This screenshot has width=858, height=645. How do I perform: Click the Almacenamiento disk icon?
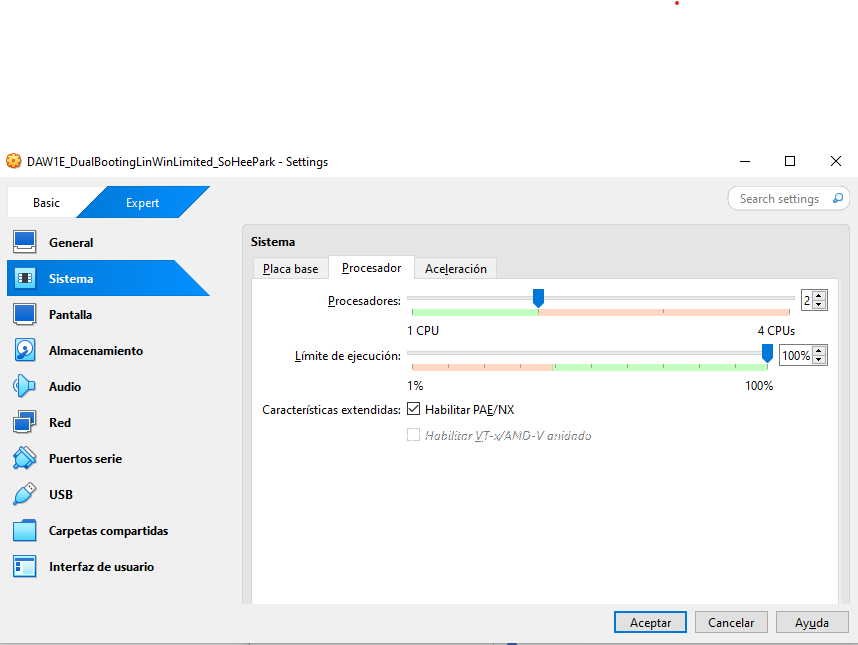(25, 350)
